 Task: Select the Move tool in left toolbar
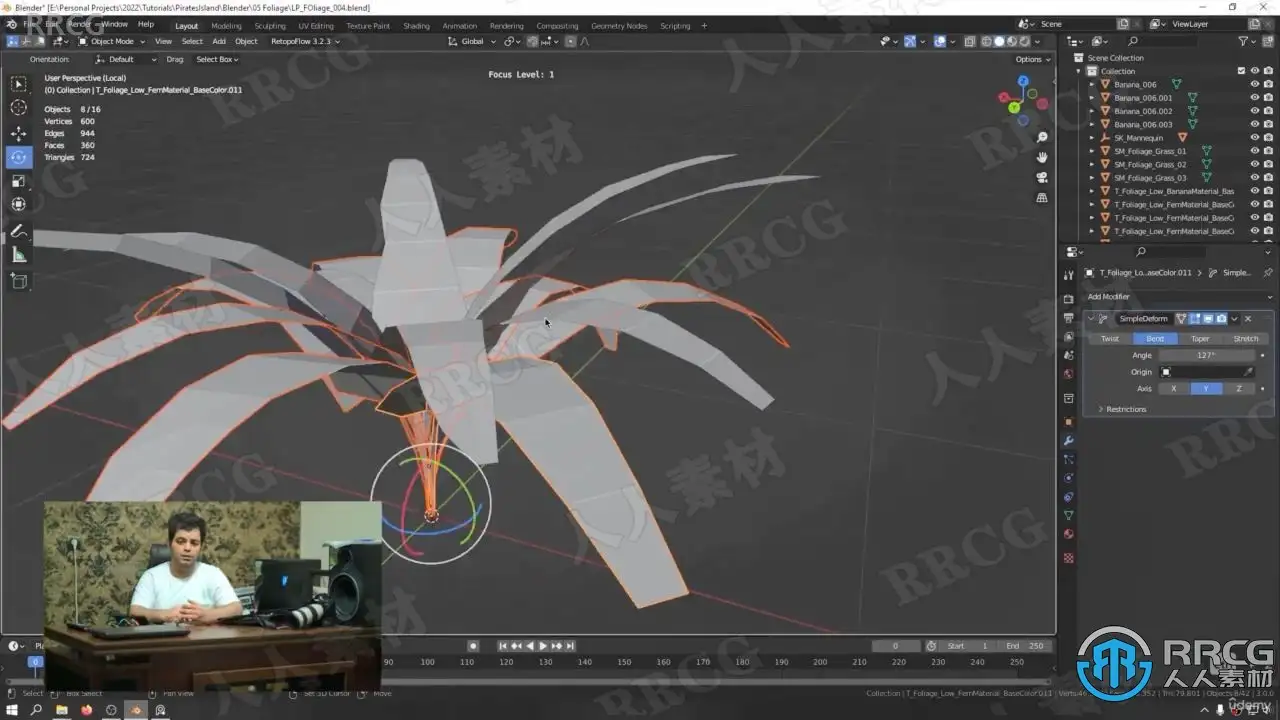pos(19,133)
